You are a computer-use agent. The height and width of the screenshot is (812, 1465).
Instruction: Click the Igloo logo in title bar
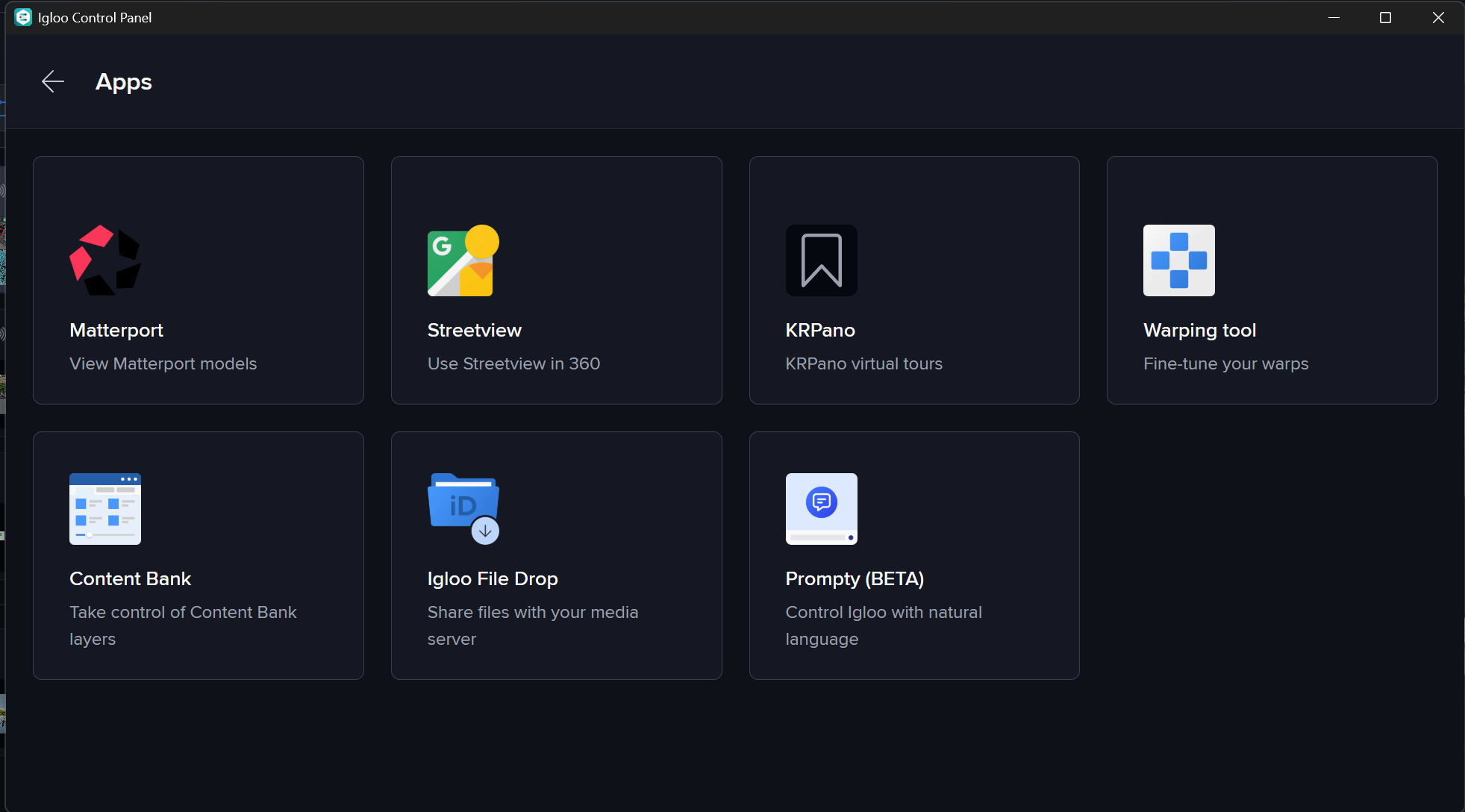coord(23,17)
